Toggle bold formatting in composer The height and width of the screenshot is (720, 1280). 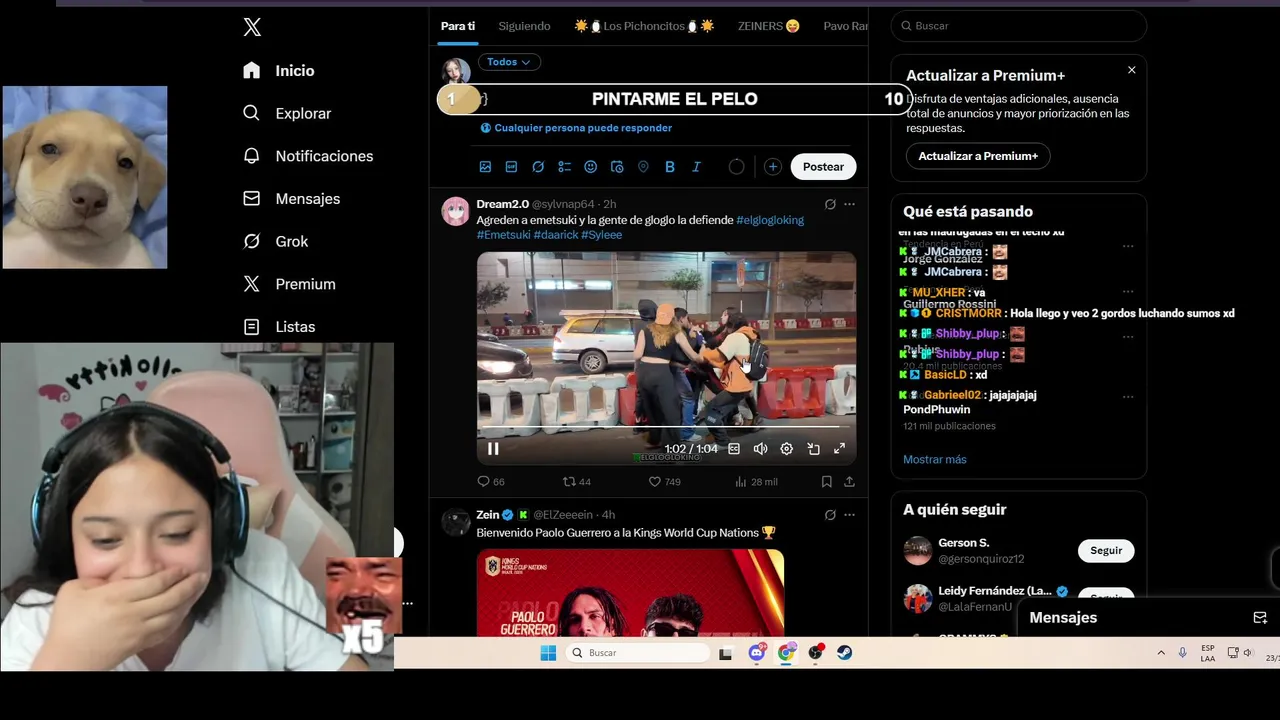pyautogui.click(x=670, y=167)
